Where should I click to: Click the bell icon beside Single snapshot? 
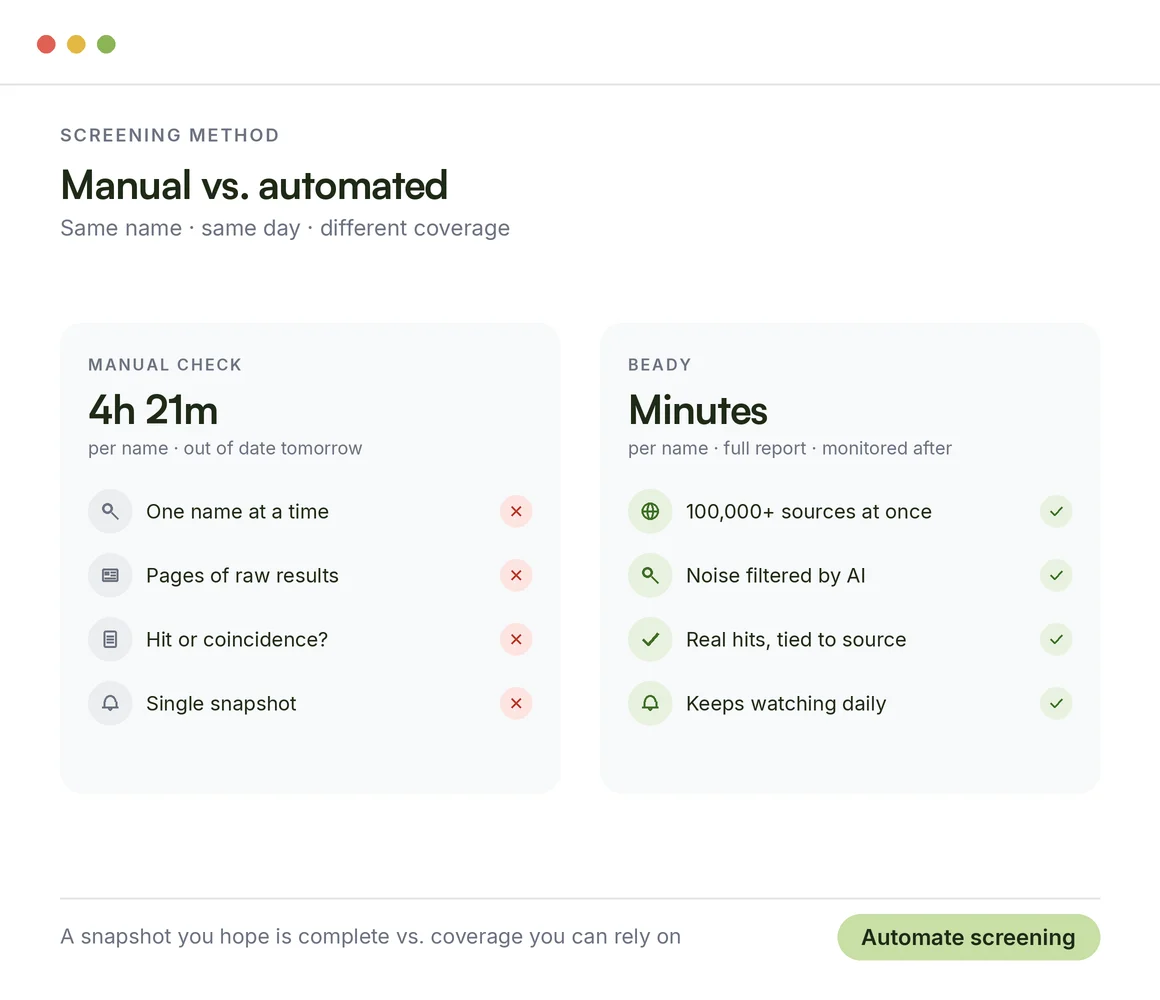pyautogui.click(x=110, y=703)
